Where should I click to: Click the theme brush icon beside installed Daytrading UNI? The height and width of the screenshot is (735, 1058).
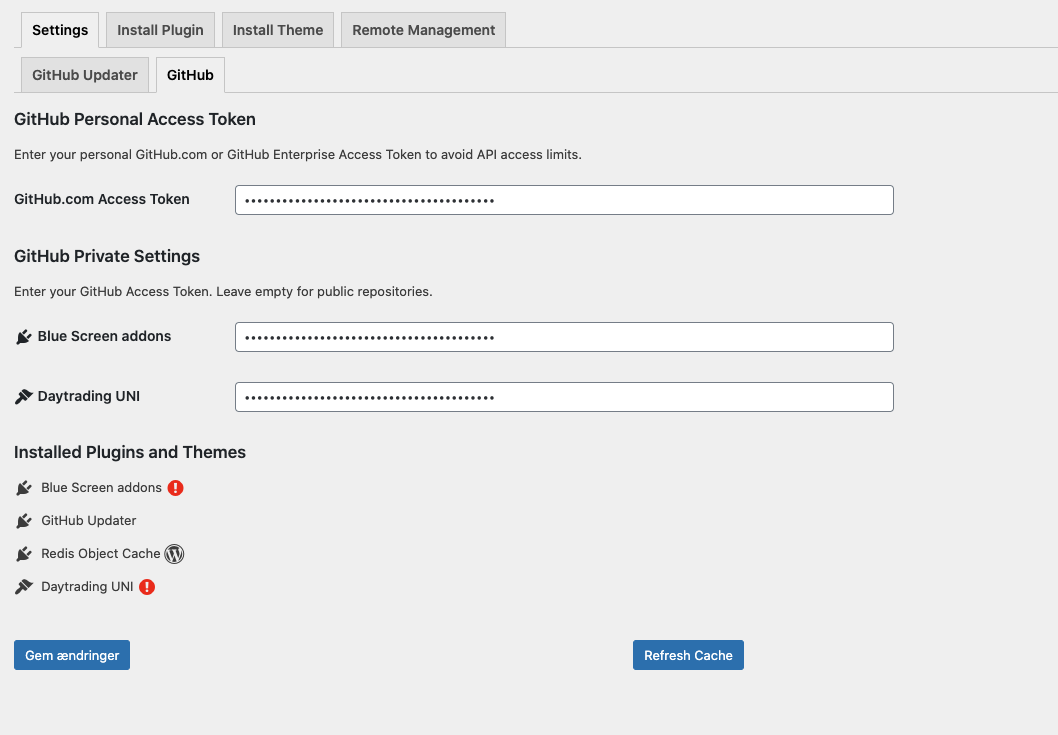coord(24,587)
